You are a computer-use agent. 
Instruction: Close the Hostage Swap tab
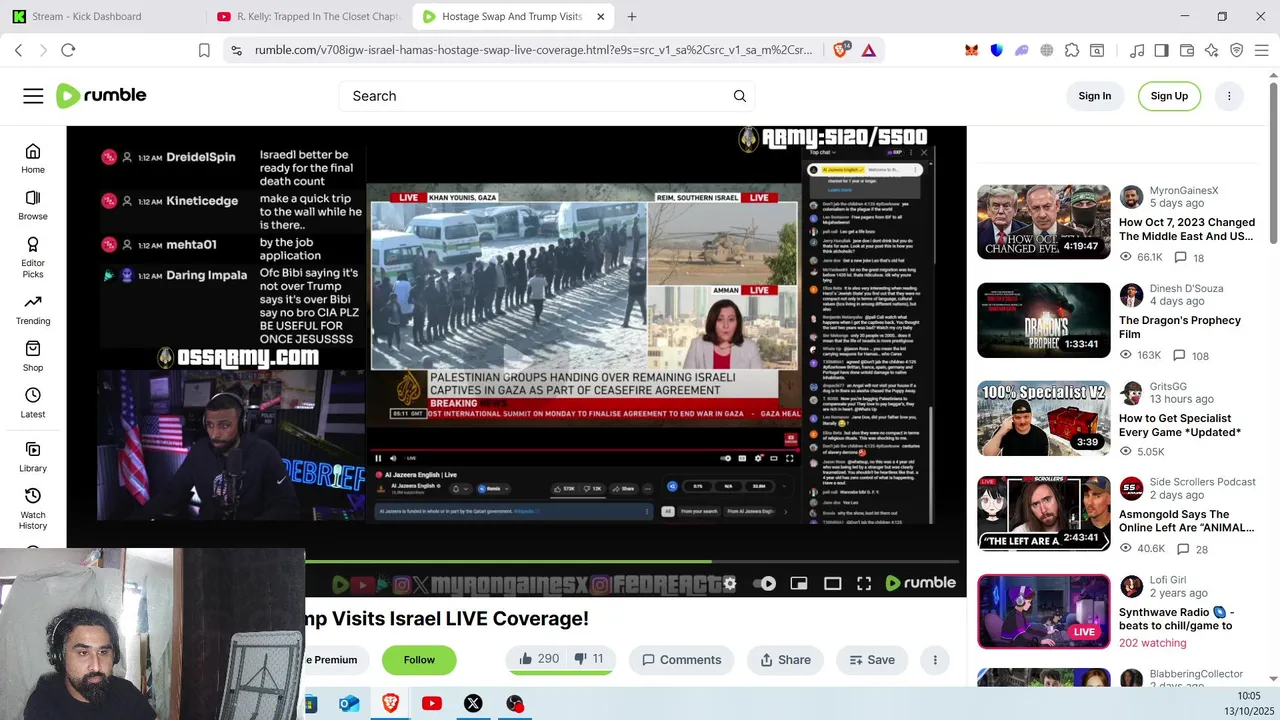coord(600,16)
